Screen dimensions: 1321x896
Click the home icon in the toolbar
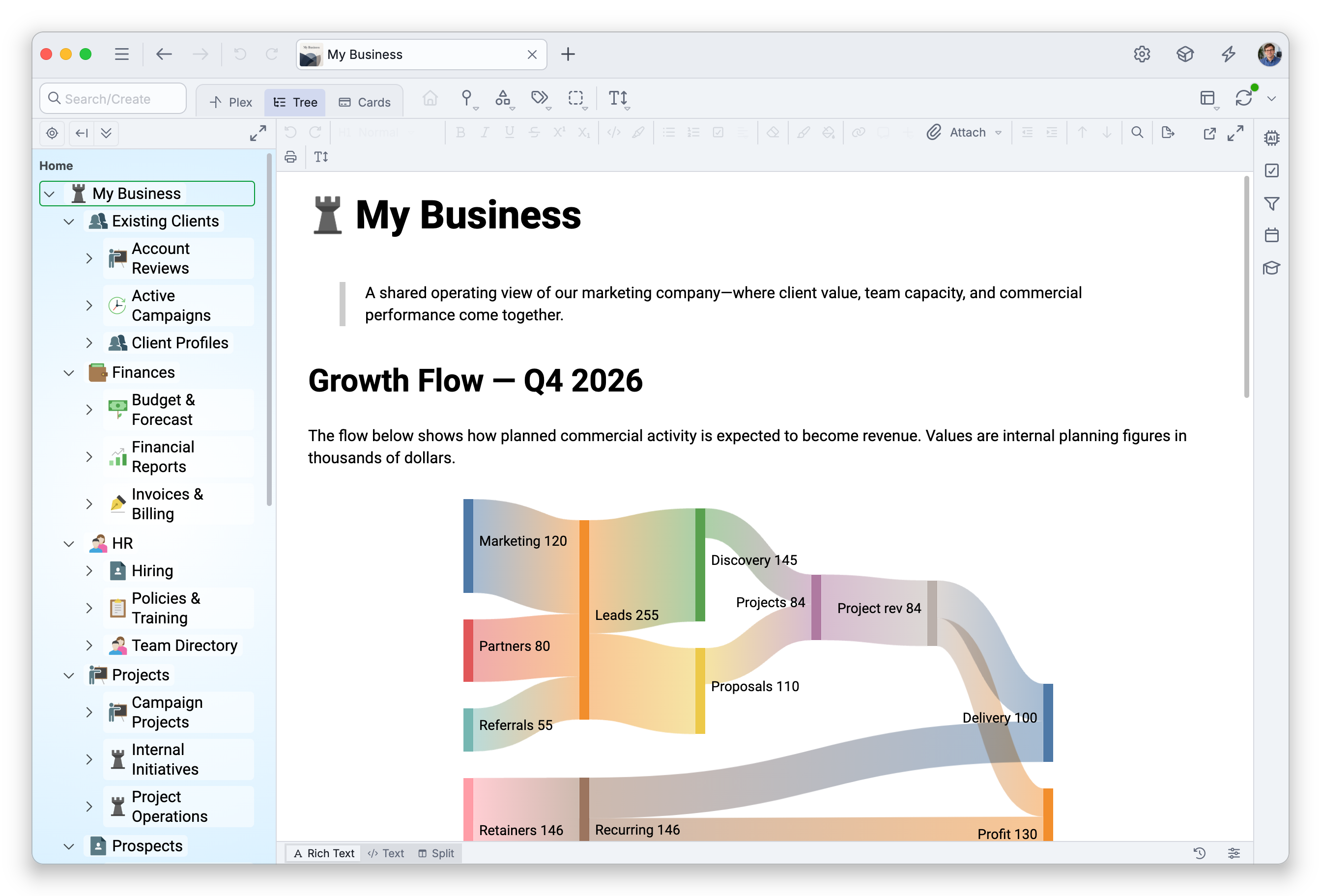[x=430, y=98]
